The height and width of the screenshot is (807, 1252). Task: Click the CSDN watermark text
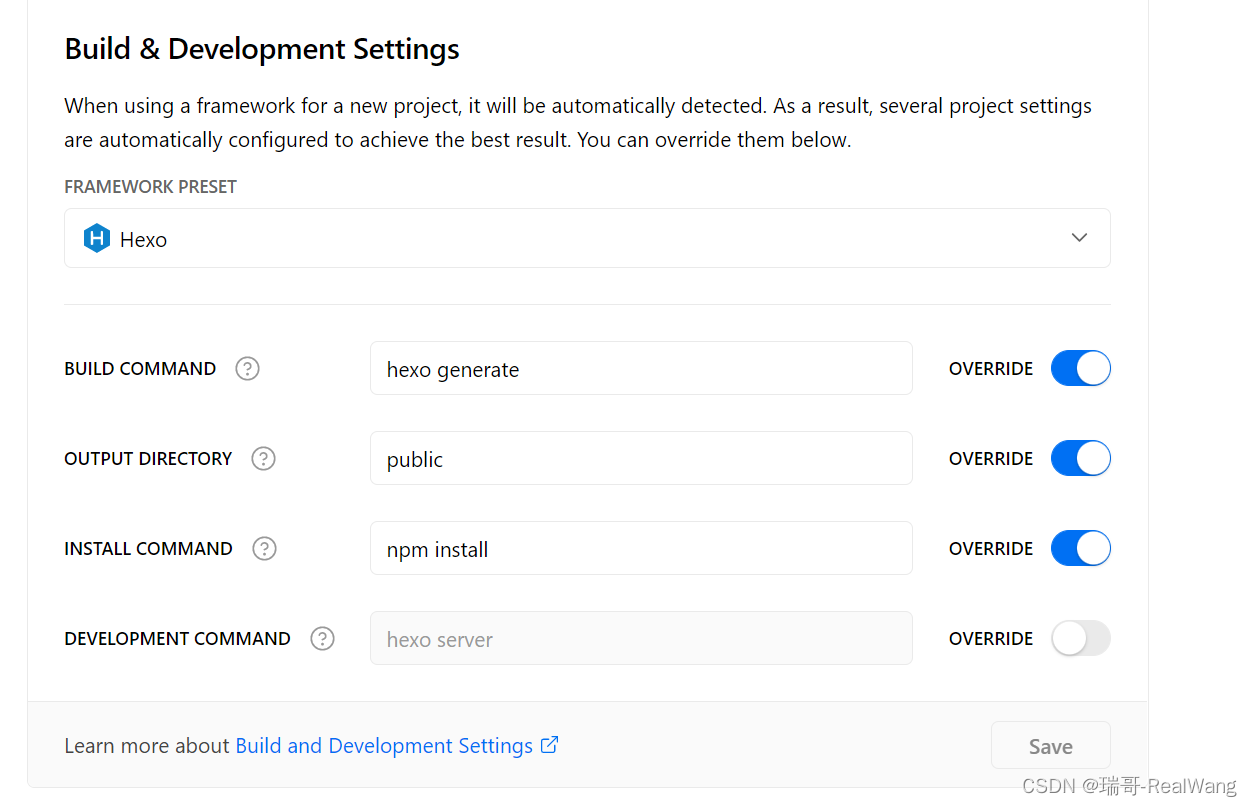click(1129, 787)
